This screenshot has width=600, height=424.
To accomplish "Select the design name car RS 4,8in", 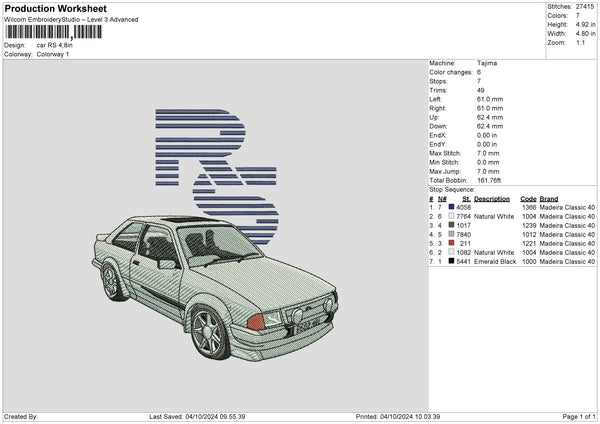I will tap(55, 45).
